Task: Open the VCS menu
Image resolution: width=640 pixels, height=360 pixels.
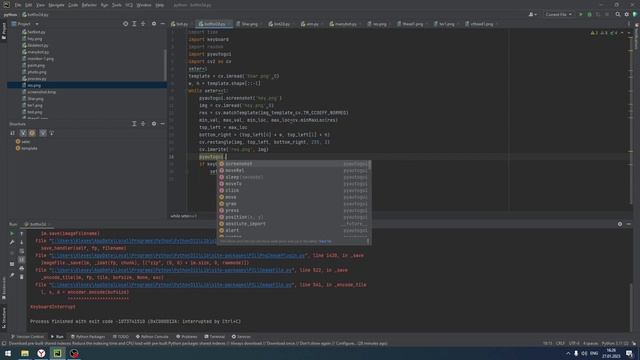Action: [x=129, y=5]
